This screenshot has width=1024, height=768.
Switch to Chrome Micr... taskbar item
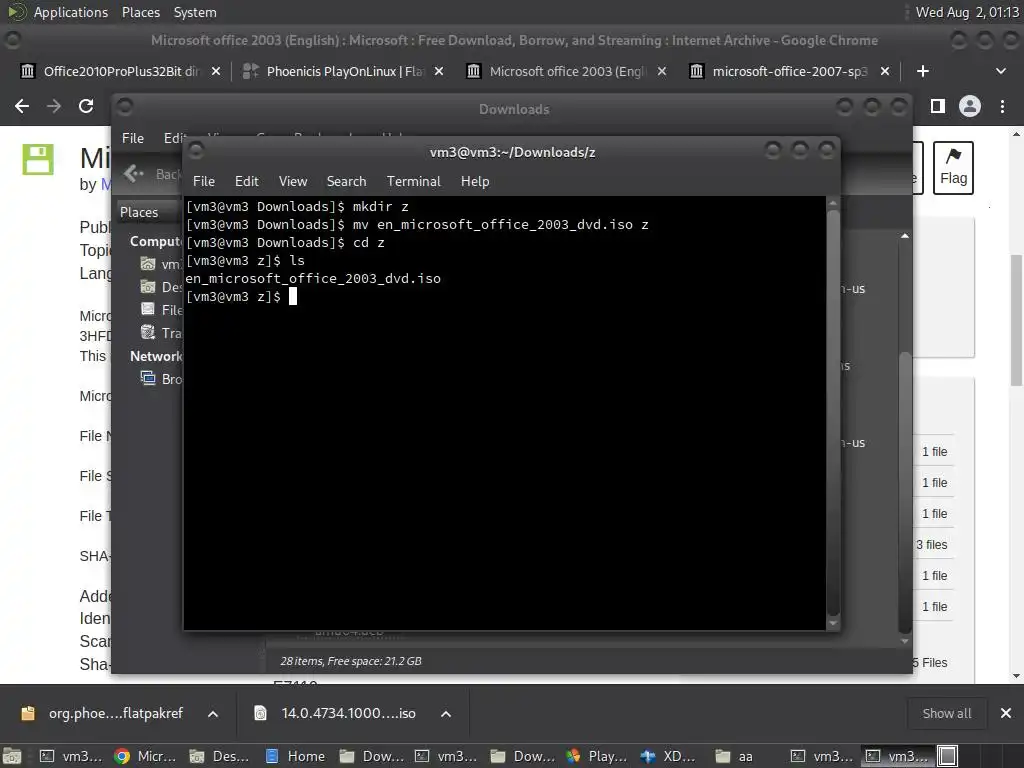pyautogui.click(x=145, y=756)
